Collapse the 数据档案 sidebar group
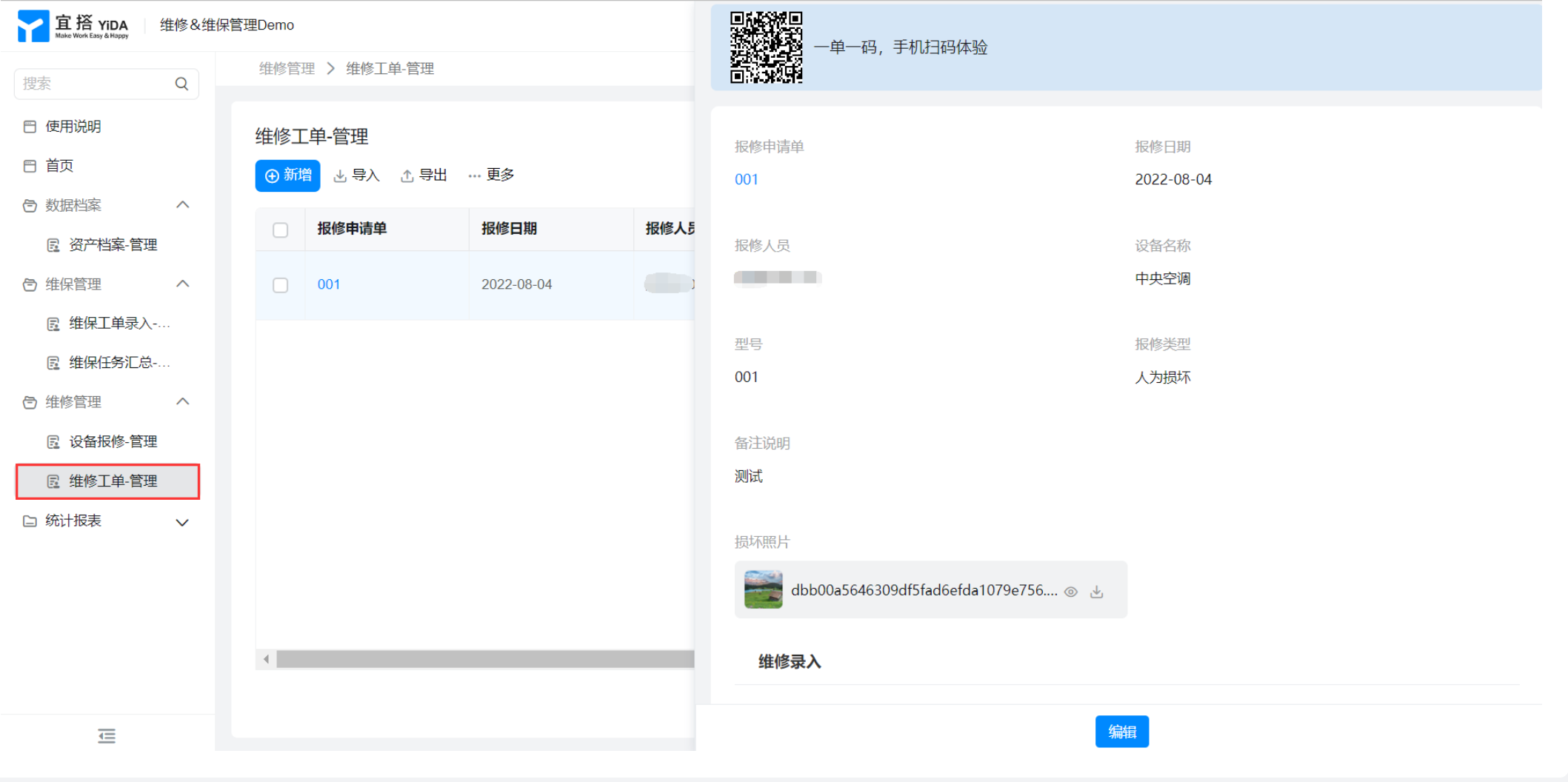Image resolution: width=1568 pixels, height=782 pixels. (182, 205)
